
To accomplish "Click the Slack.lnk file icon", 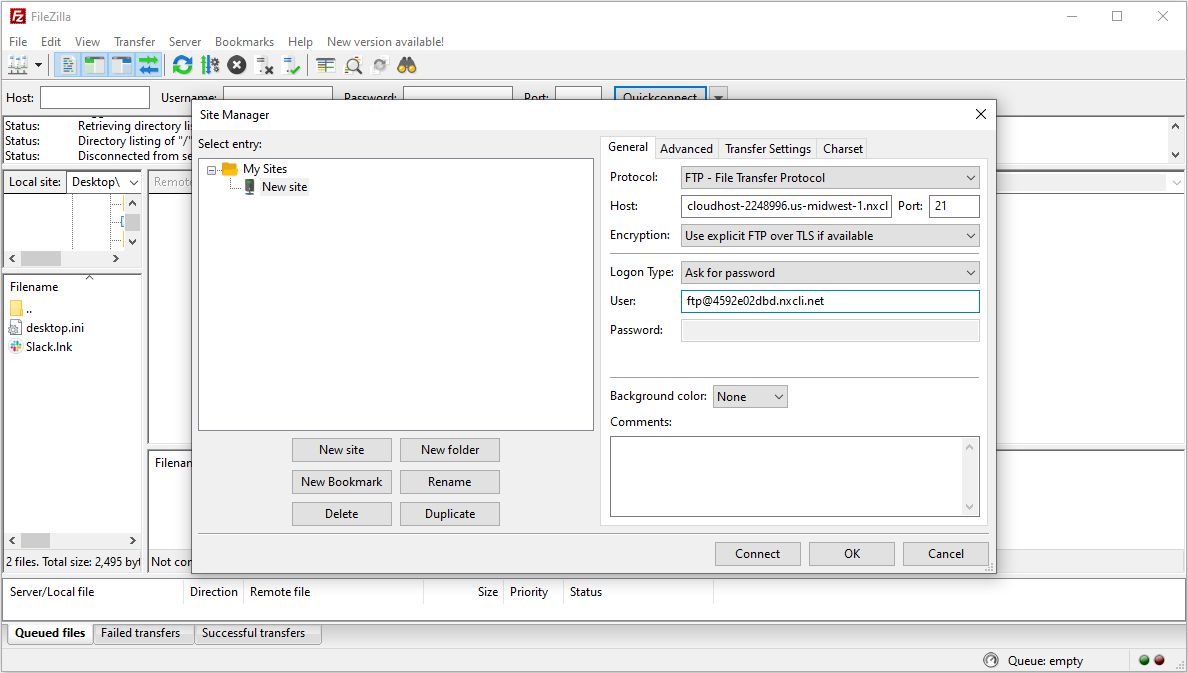I will click(16, 347).
